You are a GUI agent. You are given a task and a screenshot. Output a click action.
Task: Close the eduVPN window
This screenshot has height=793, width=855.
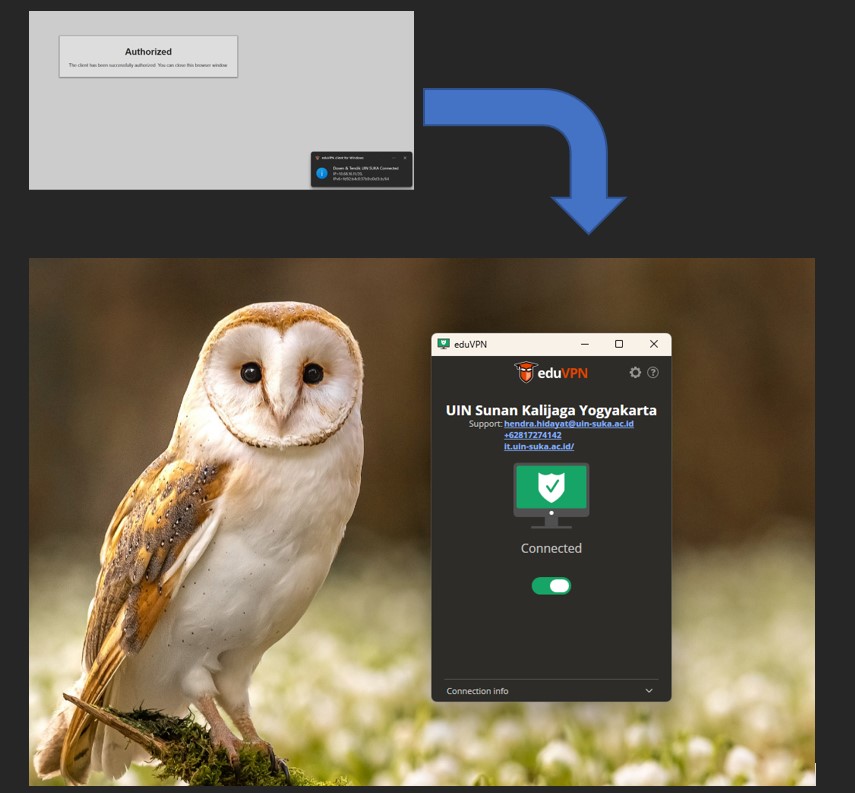click(654, 344)
